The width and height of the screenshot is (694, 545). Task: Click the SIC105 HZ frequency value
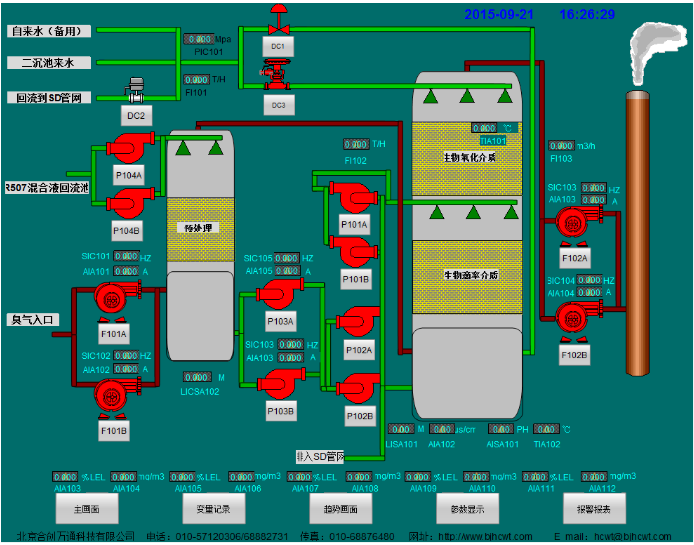(x=287, y=258)
